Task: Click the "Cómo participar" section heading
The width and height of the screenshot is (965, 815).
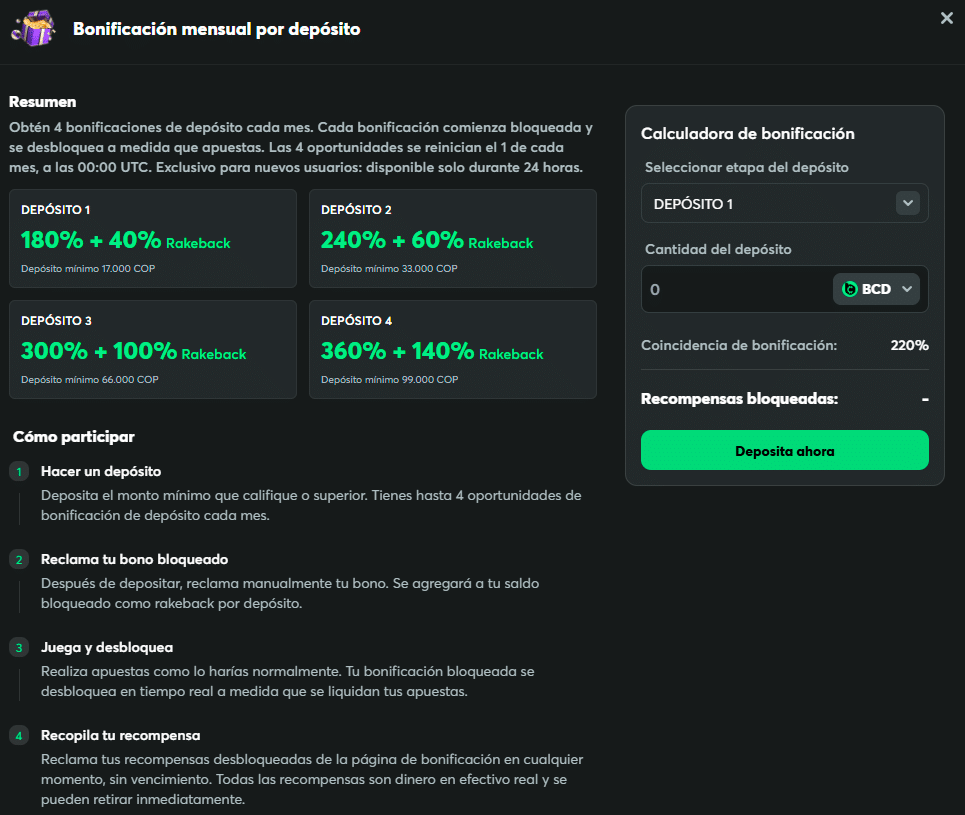Action: point(74,436)
